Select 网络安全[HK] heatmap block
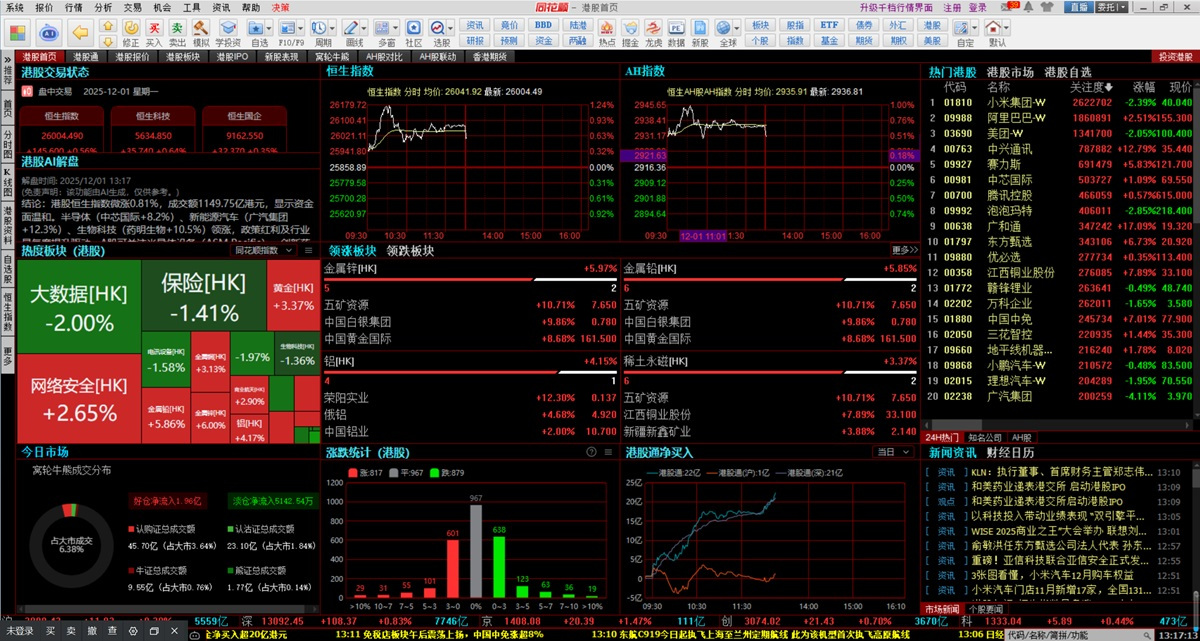The height and width of the screenshot is (641, 1200). click(x=80, y=397)
